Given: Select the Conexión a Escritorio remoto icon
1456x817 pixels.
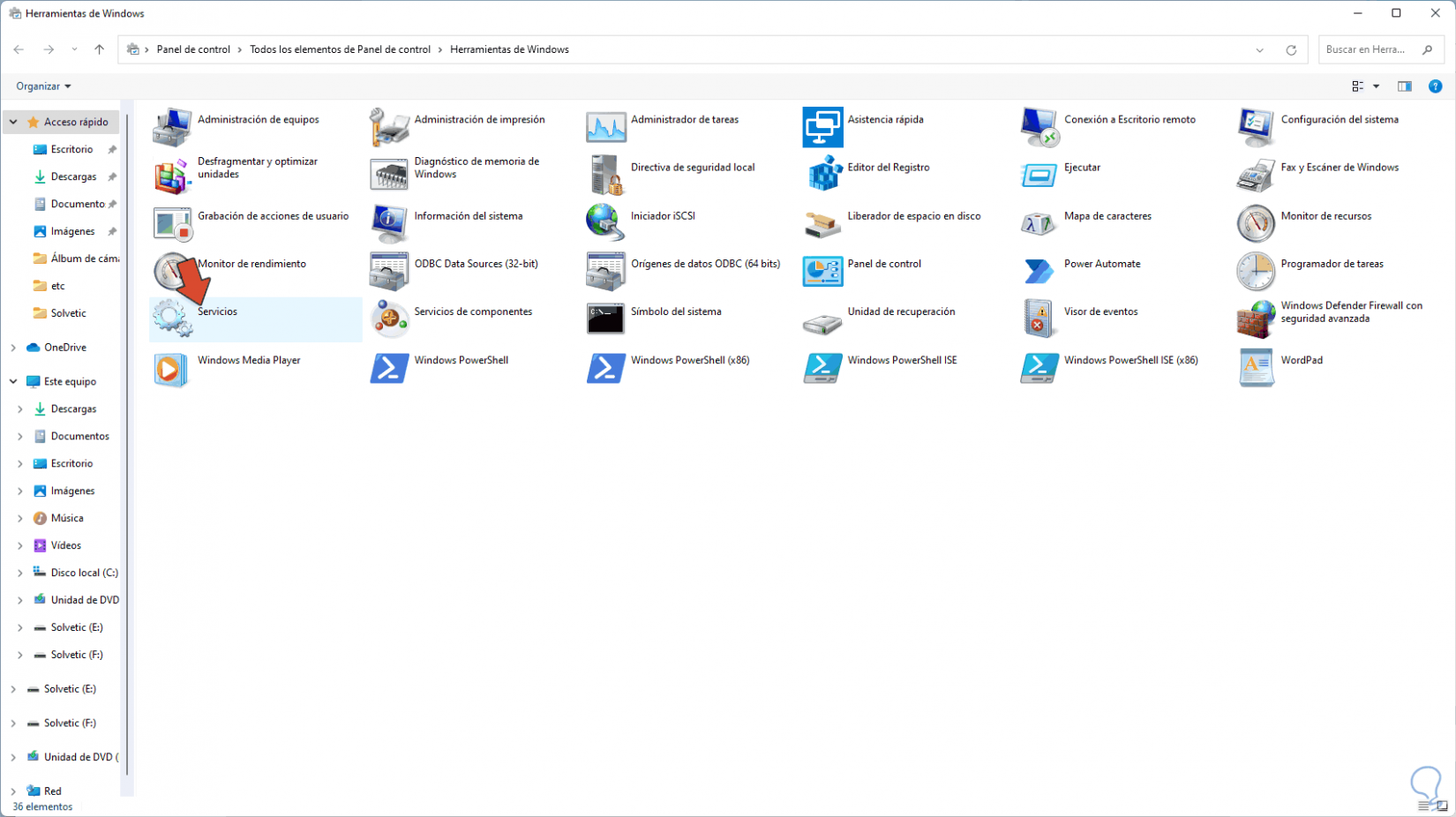Looking at the screenshot, I should [x=1039, y=127].
